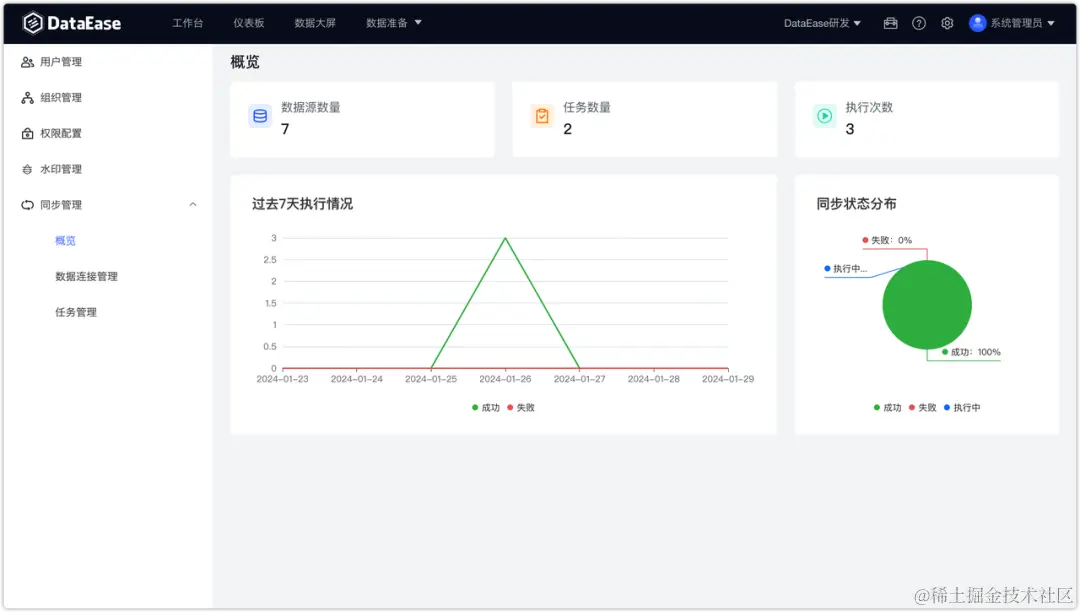Select the 概览 submenu item
This screenshot has height=612, width=1080.
click(x=65, y=241)
